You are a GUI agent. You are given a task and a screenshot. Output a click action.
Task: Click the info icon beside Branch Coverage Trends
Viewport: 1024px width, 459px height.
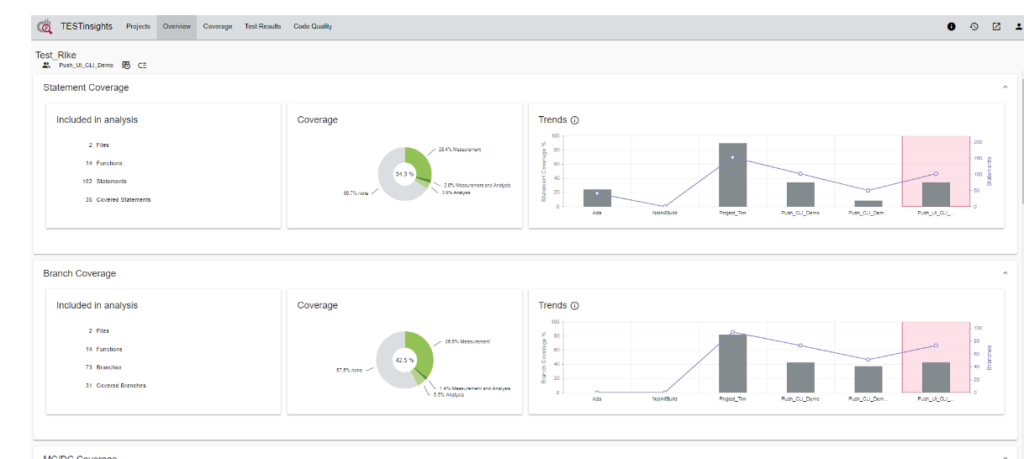point(575,306)
